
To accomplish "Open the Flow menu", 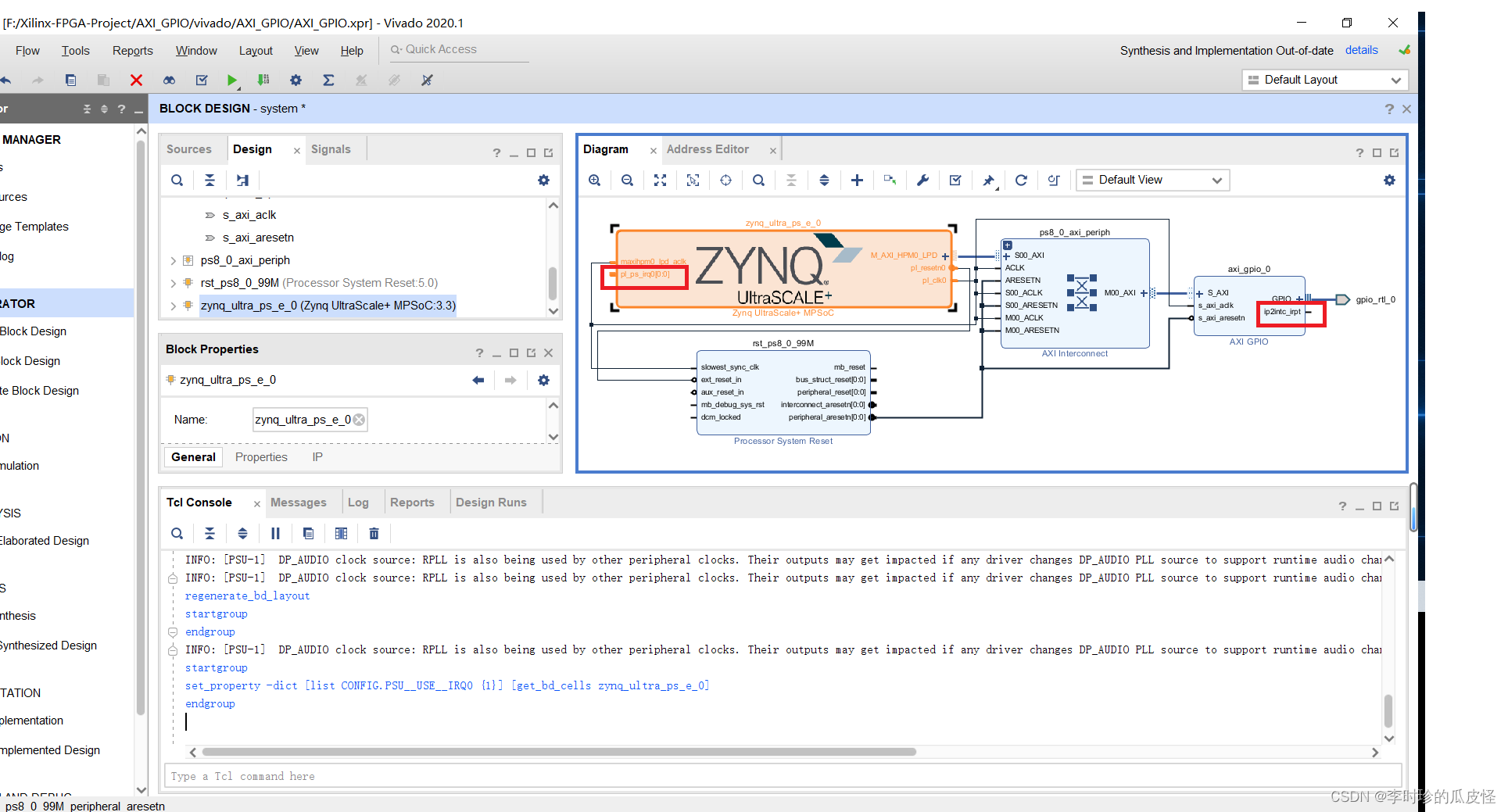I will 27,51.
